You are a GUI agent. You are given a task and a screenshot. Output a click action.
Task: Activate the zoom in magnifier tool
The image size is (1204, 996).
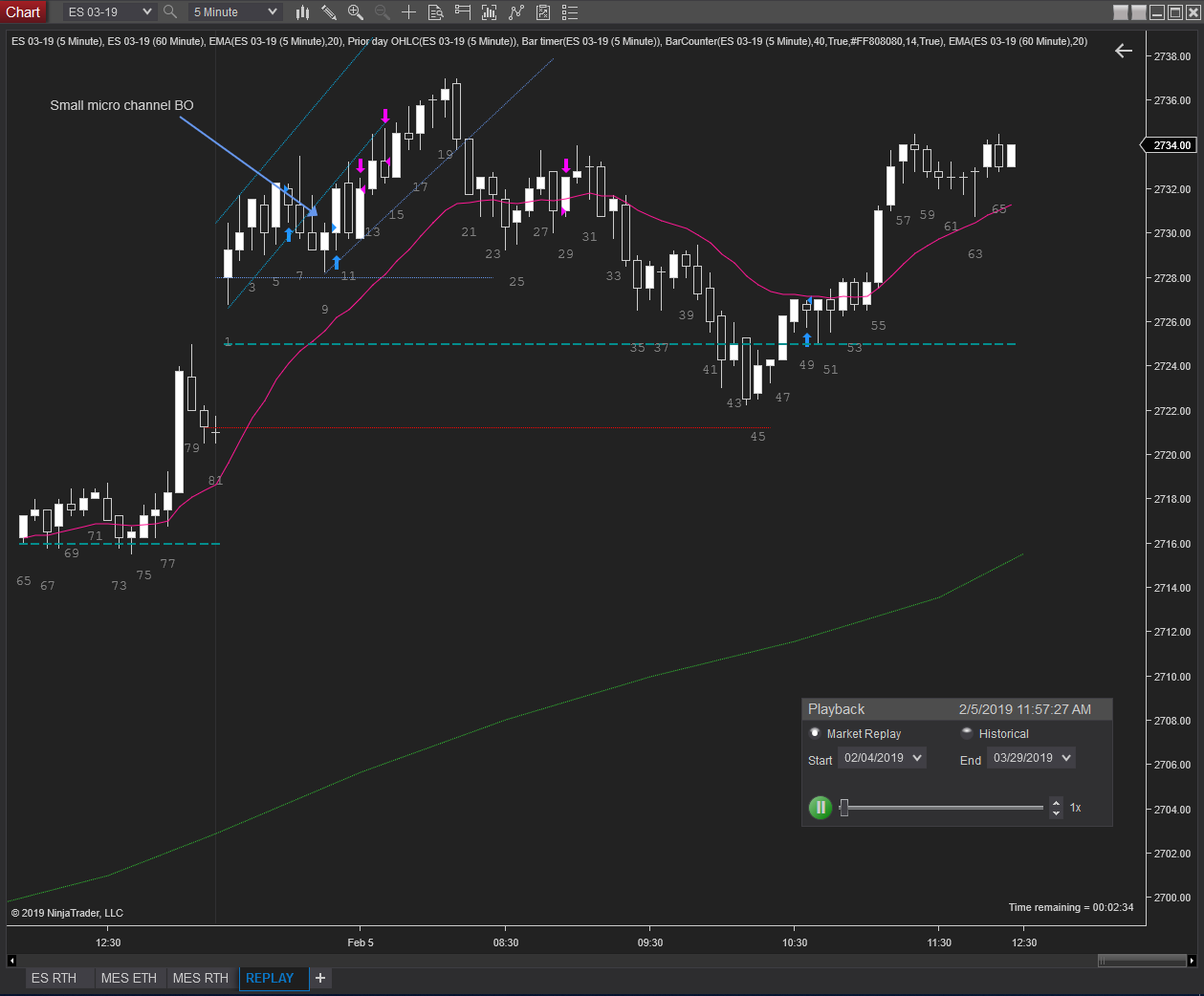pos(356,11)
